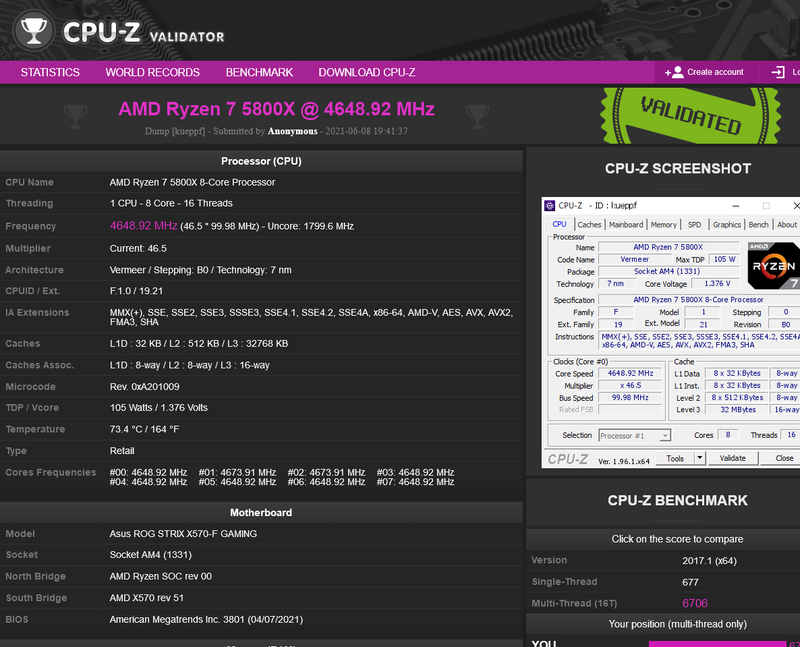
Task: Click the Ryzen 7 logo in the CPU-Z window
Action: pos(774,267)
